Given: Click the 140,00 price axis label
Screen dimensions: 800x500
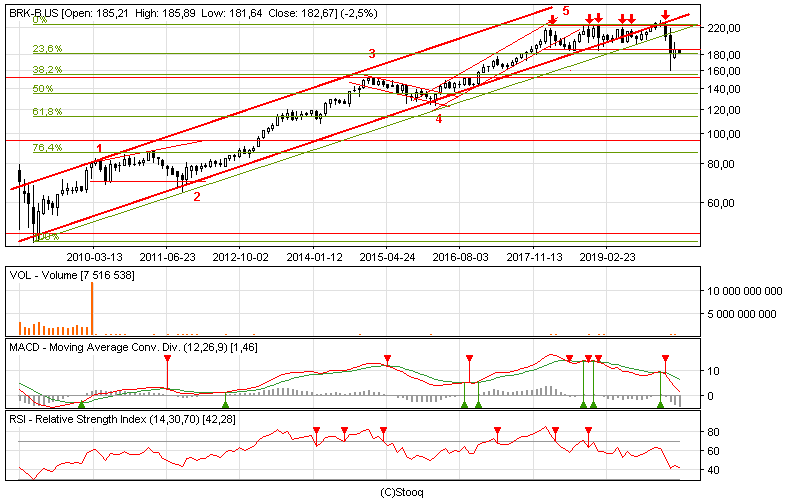Looking at the screenshot, I should 723,89.
